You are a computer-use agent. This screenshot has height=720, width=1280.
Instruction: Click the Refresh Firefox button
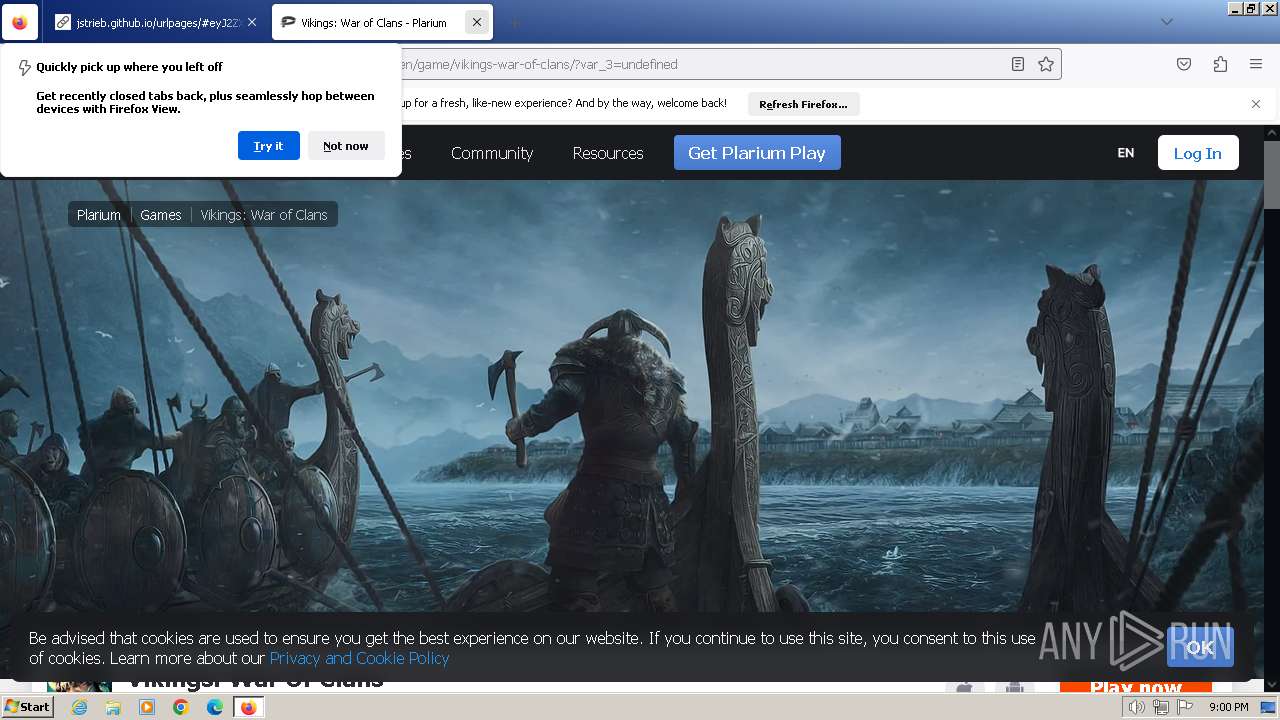click(x=803, y=104)
